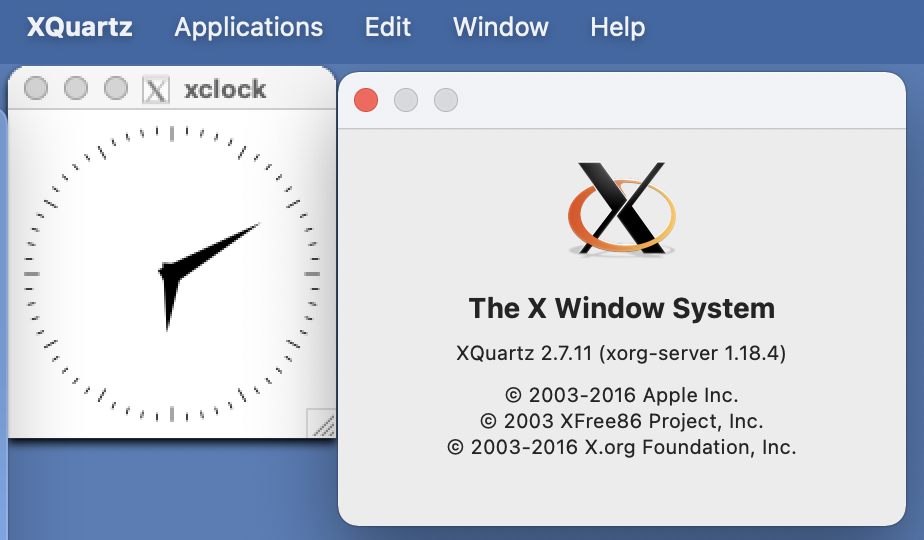924x540 pixels.
Task: Click "The X Window System" heading
Action: [622, 308]
